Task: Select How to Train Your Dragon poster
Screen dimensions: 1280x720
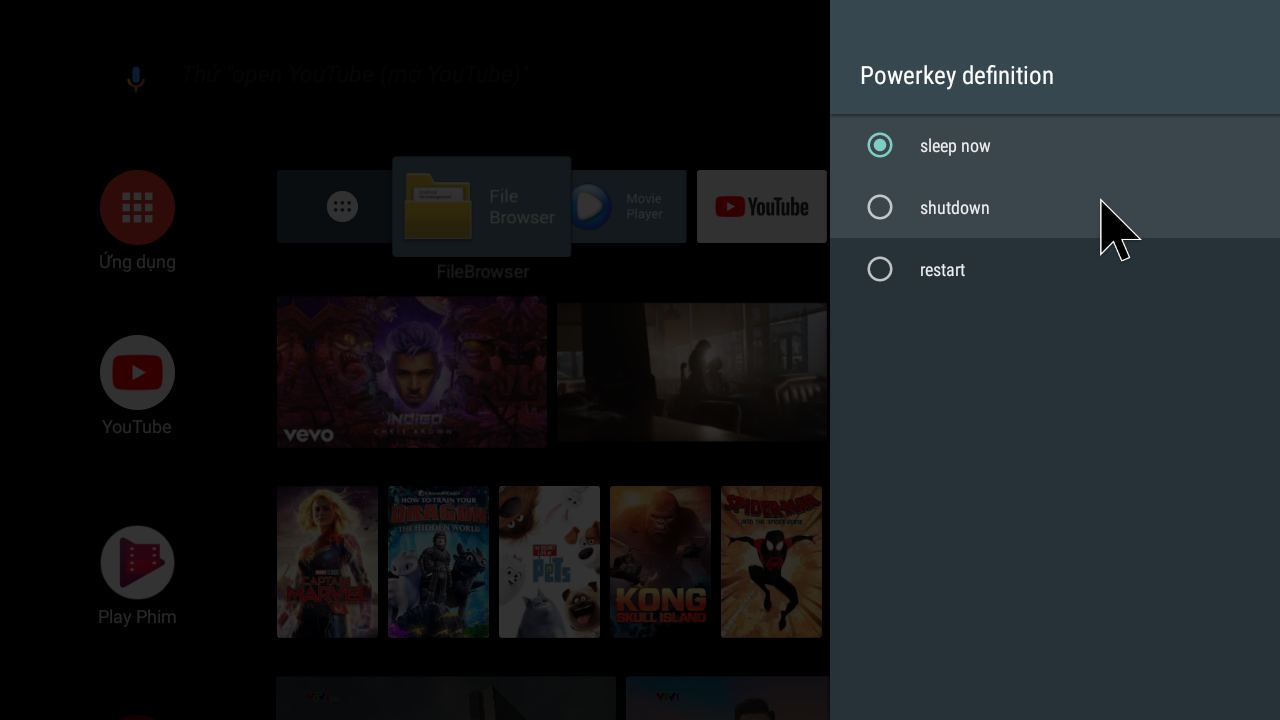Action: (x=438, y=562)
